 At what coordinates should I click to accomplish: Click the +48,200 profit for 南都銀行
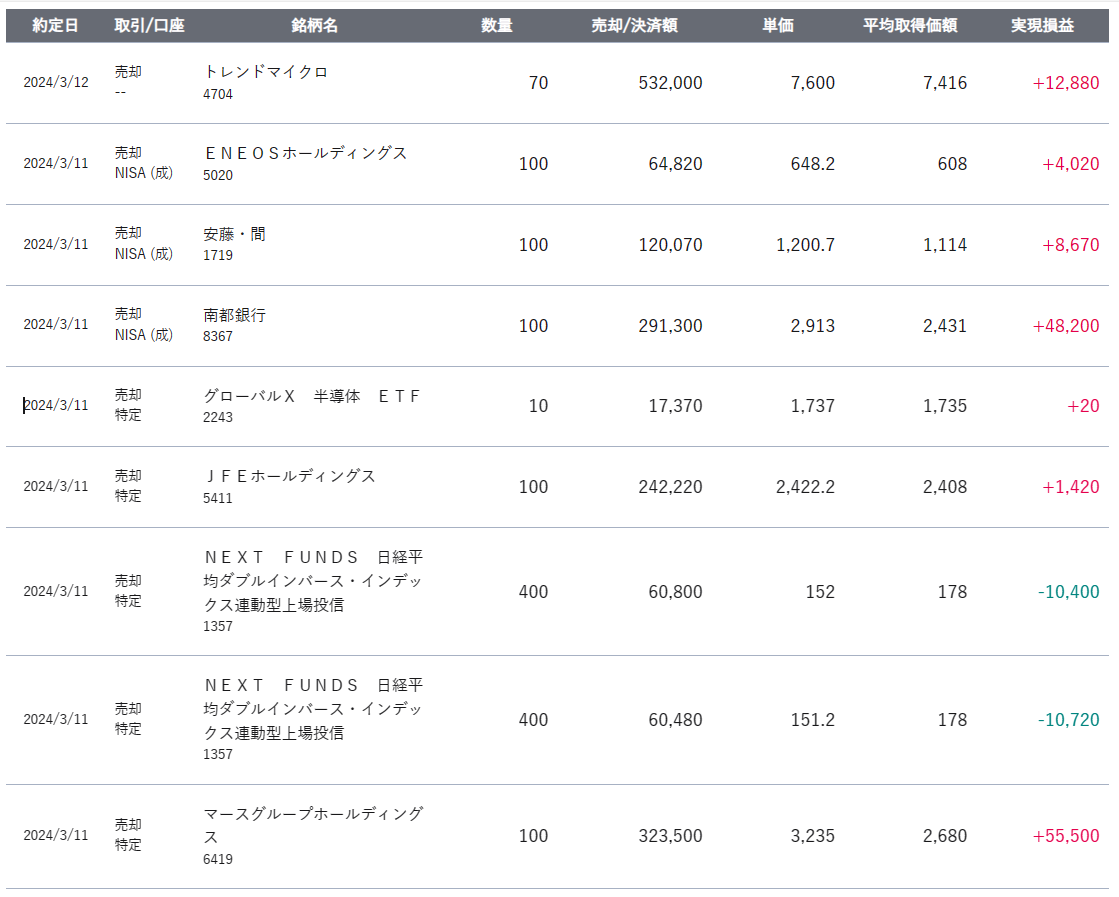click(1066, 326)
